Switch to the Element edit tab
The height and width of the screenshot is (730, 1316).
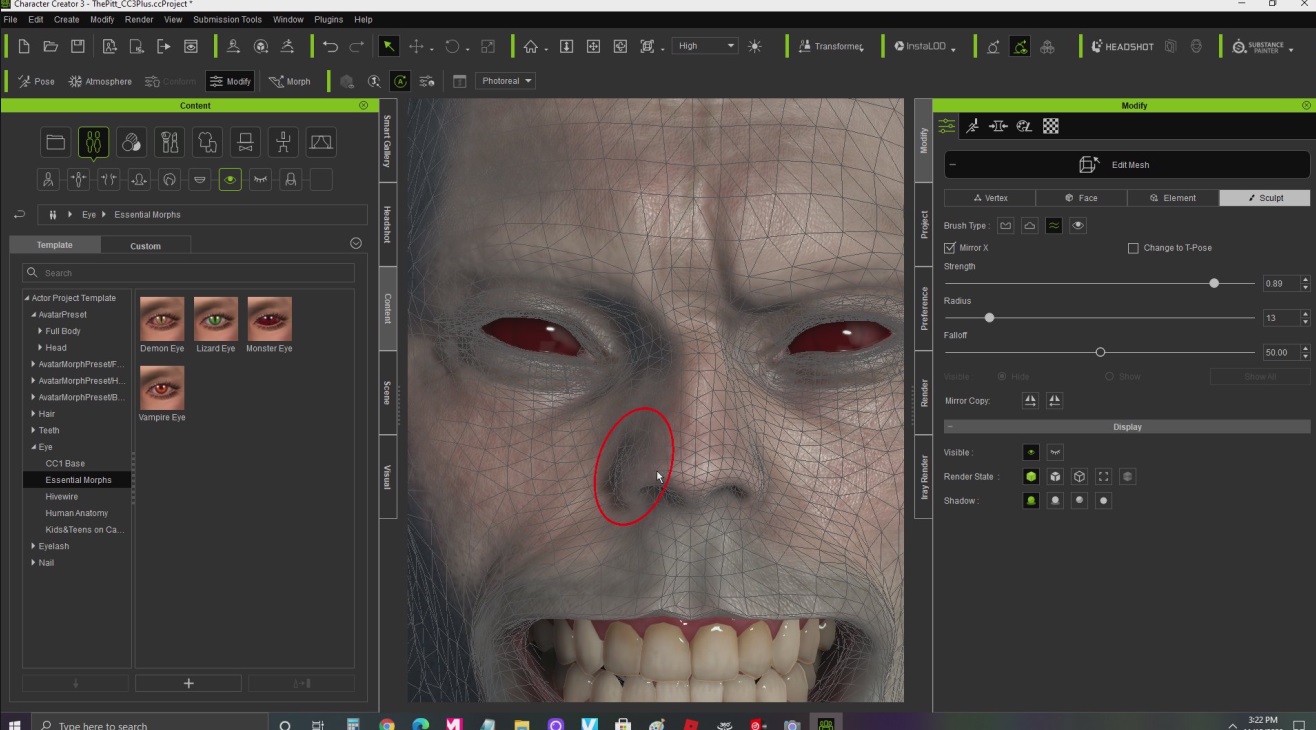(x=1173, y=198)
